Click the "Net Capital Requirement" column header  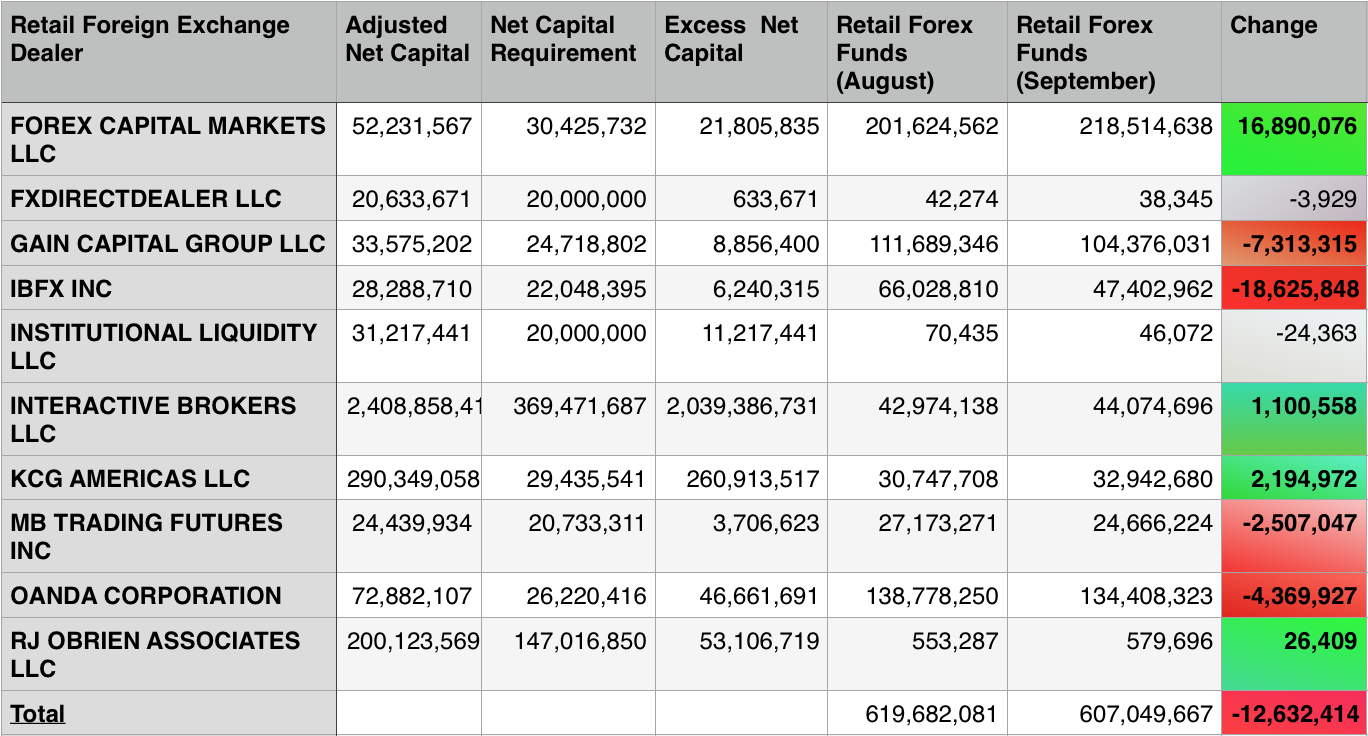click(563, 39)
